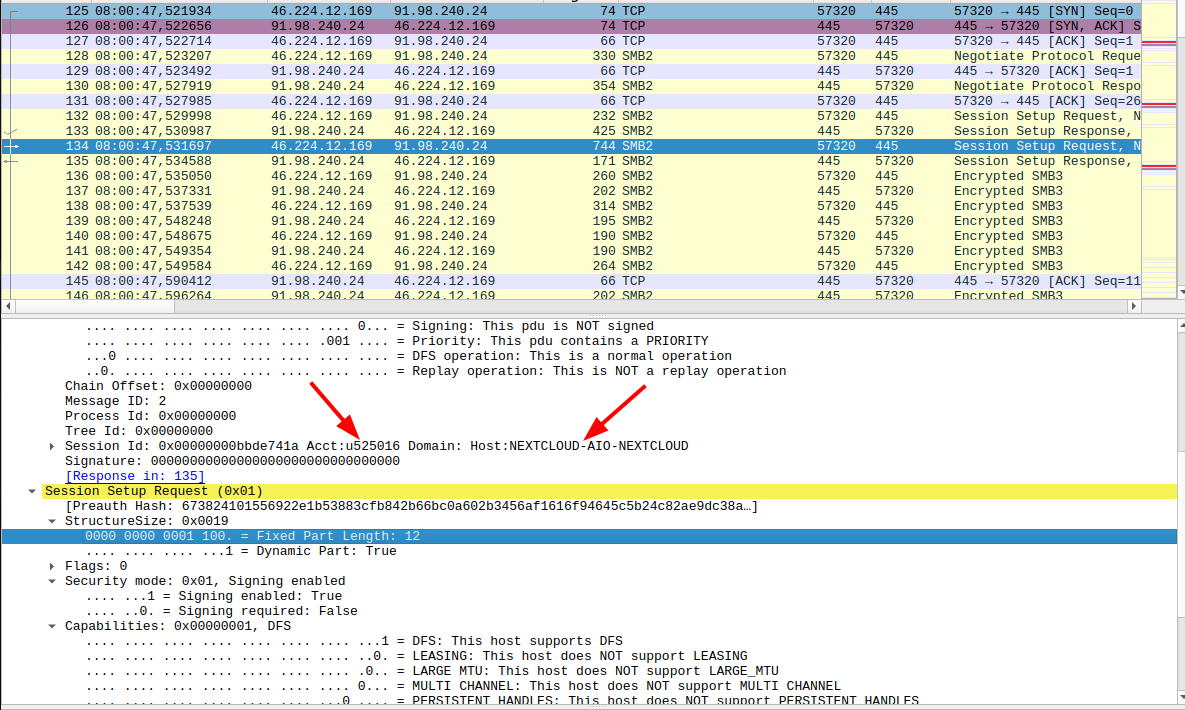
Task: Select the Signing required: False line
Action: 222,611
